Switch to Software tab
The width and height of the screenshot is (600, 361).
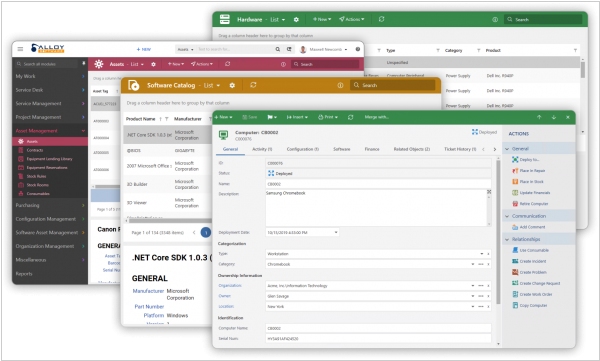tap(342, 149)
